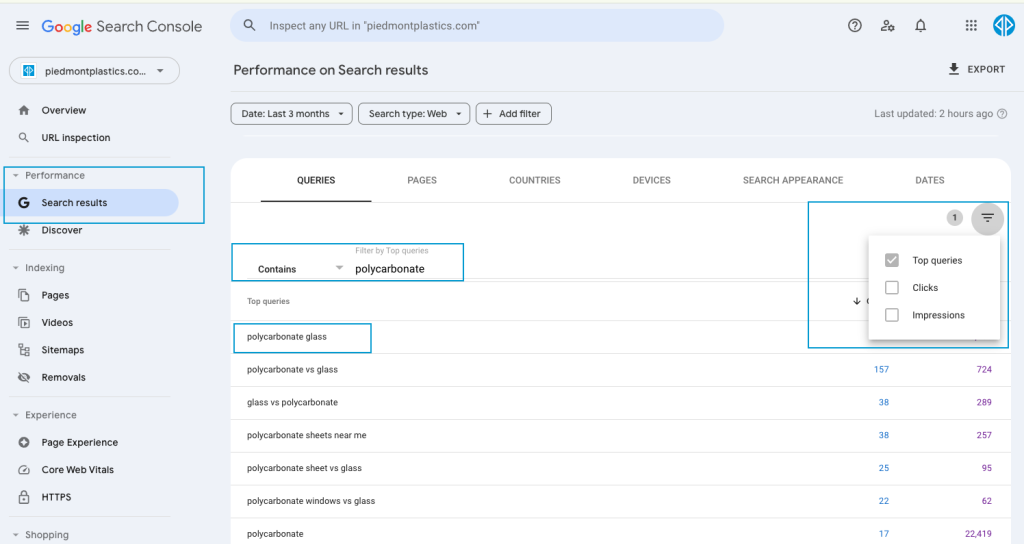
Task: Click the last updated help icon
Action: point(1002,114)
